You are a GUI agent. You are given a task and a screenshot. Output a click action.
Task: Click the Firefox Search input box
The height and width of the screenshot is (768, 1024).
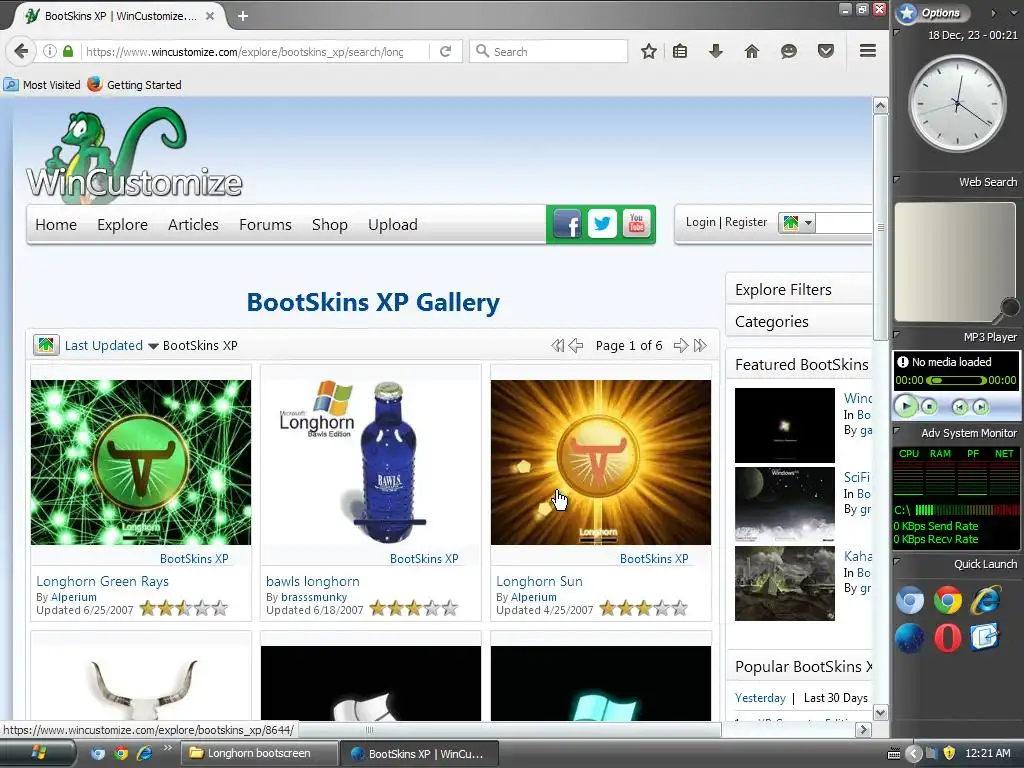click(549, 51)
